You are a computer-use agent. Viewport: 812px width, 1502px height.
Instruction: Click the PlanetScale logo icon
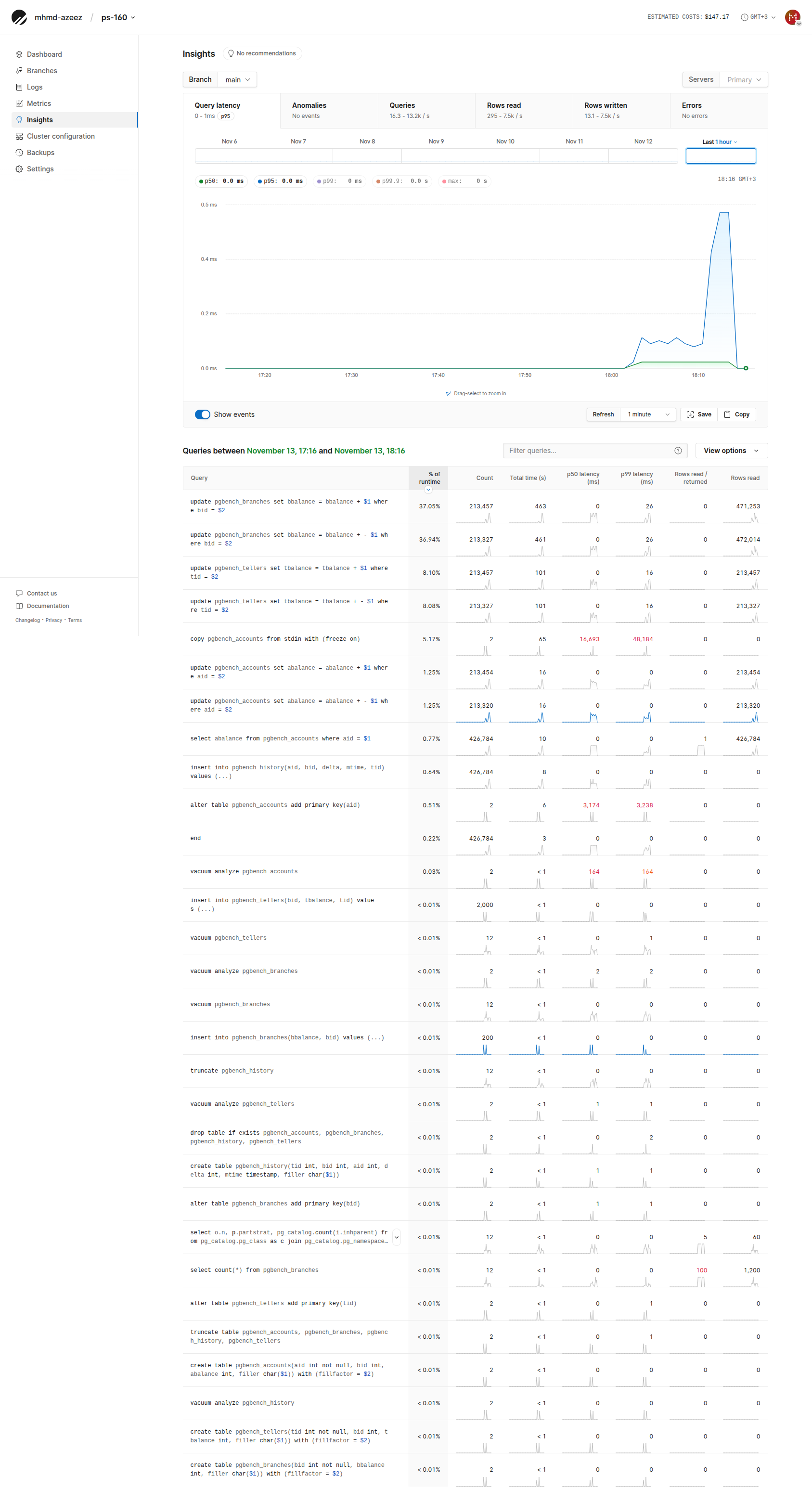tap(19, 17)
